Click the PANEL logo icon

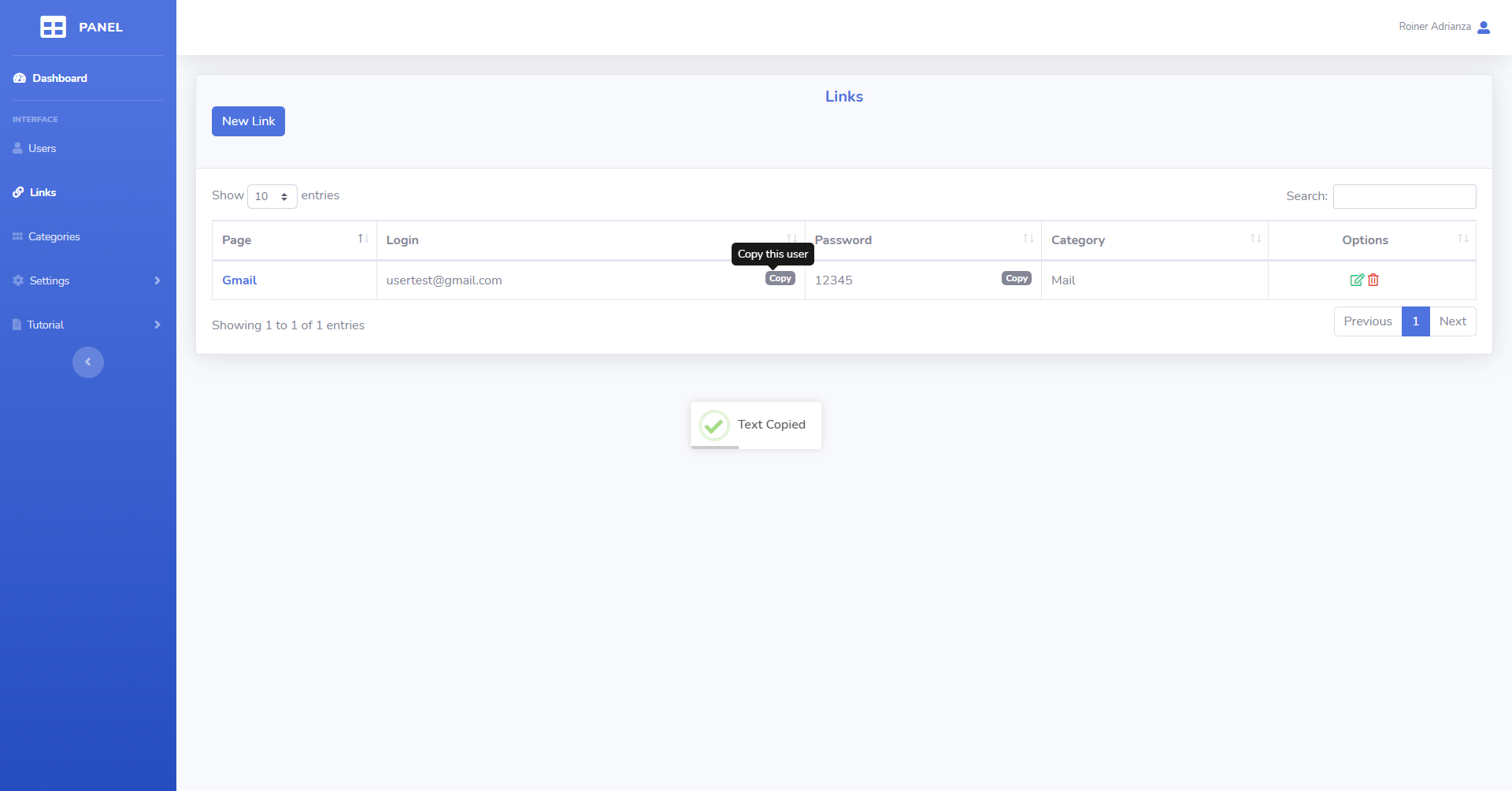tap(53, 27)
